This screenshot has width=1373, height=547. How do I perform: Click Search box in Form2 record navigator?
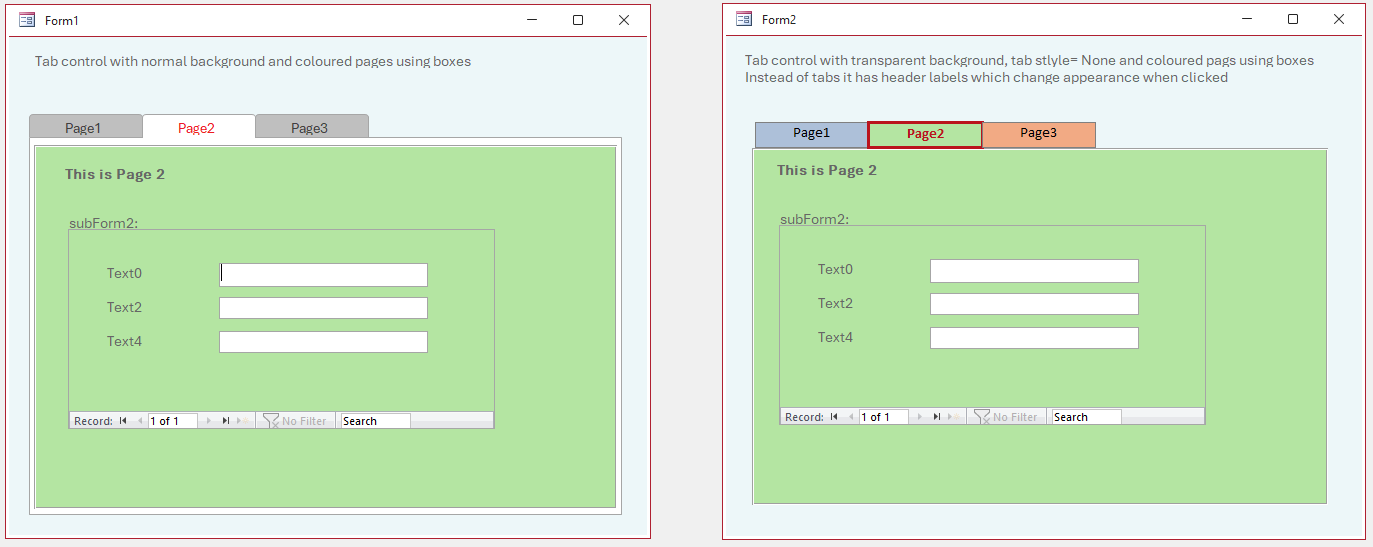click(x=1086, y=417)
